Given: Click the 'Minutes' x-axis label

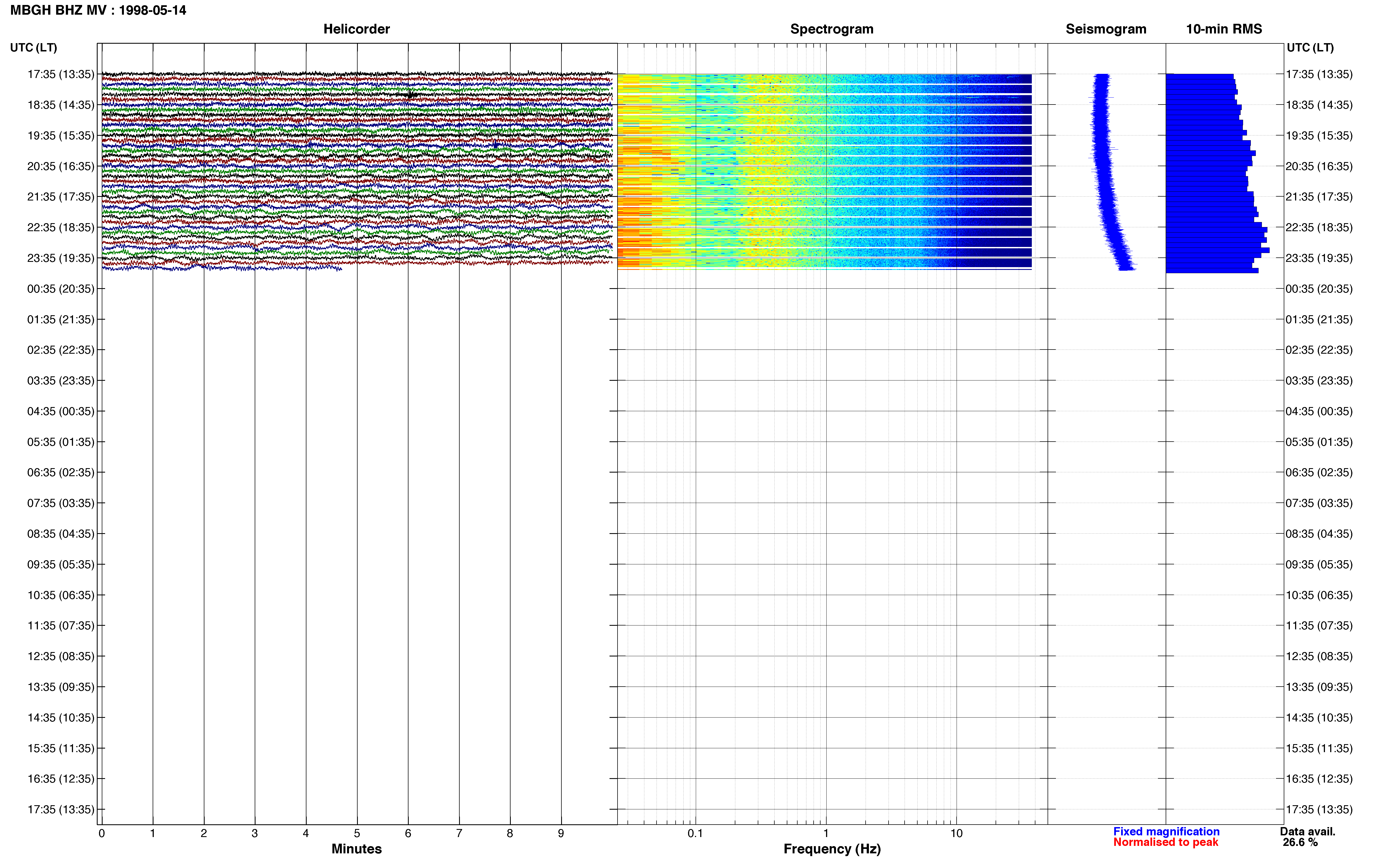Looking at the screenshot, I should tap(356, 849).
